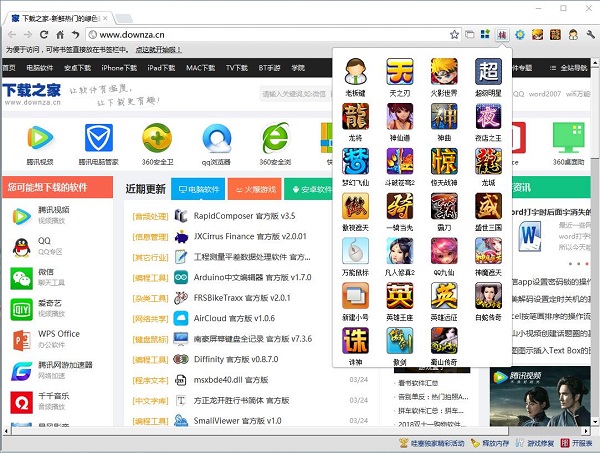Image resolution: width=600 pixels, height=453 pixels.
Task: Click the site search input field
Action: [x=295, y=94]
